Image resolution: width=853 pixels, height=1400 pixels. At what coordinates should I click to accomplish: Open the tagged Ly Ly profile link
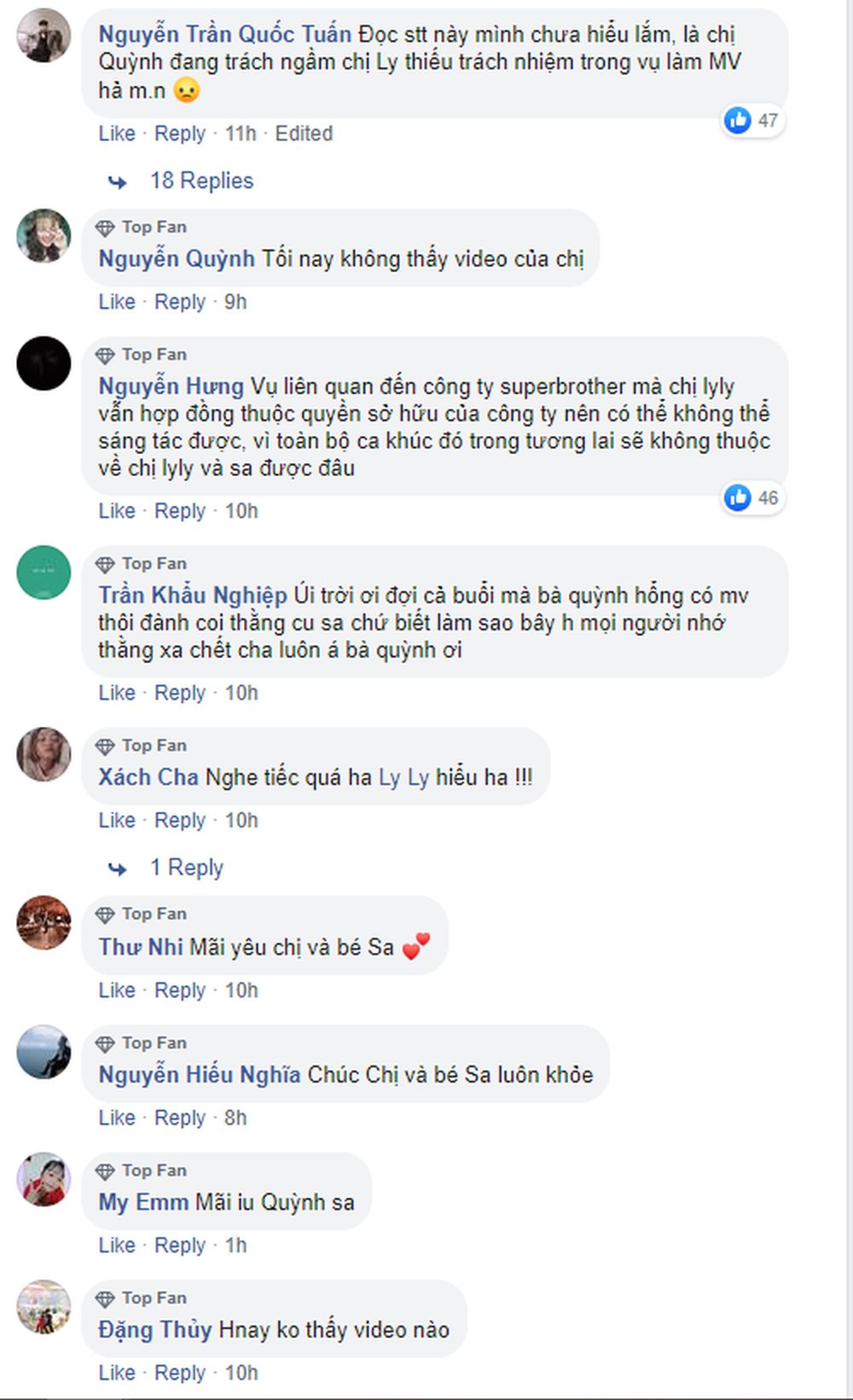403,777
